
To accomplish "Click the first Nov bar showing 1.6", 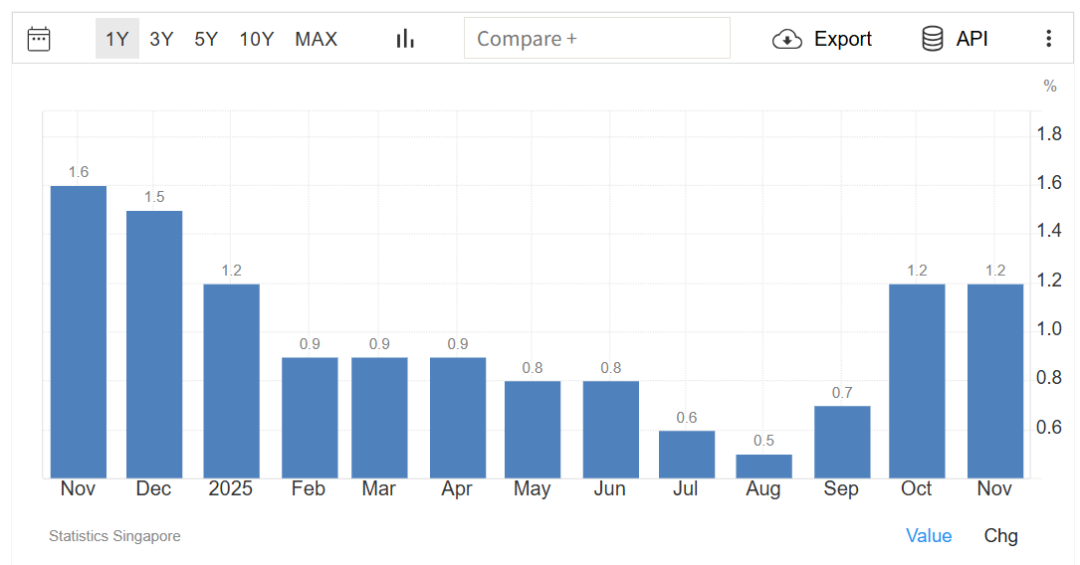I will tap(78, 332).
